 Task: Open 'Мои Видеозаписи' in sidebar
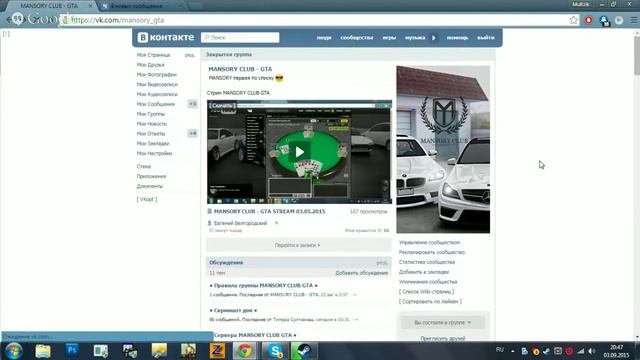click(157, 84)
